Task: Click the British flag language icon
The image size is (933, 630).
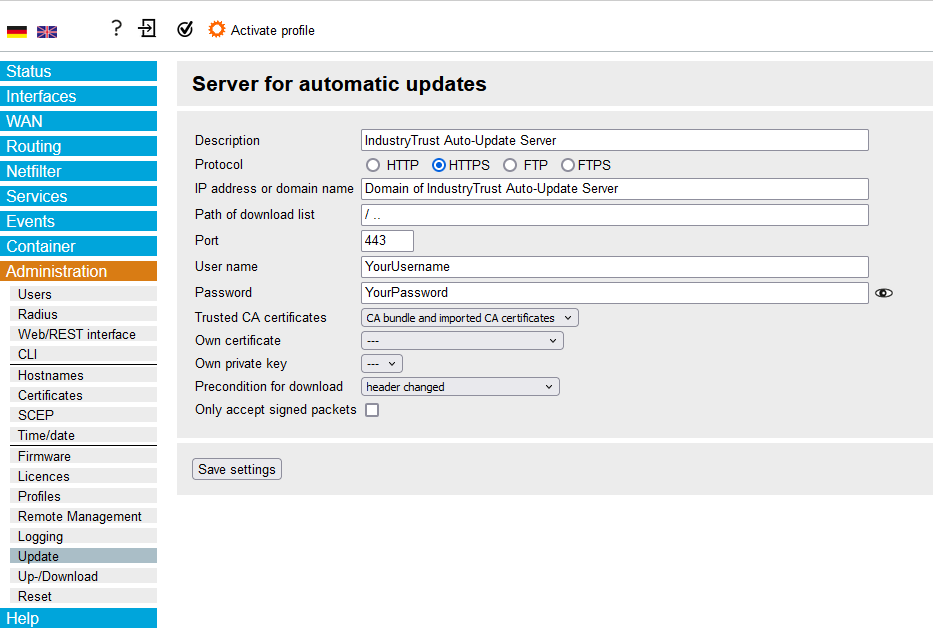Action: tap(47, 32)
